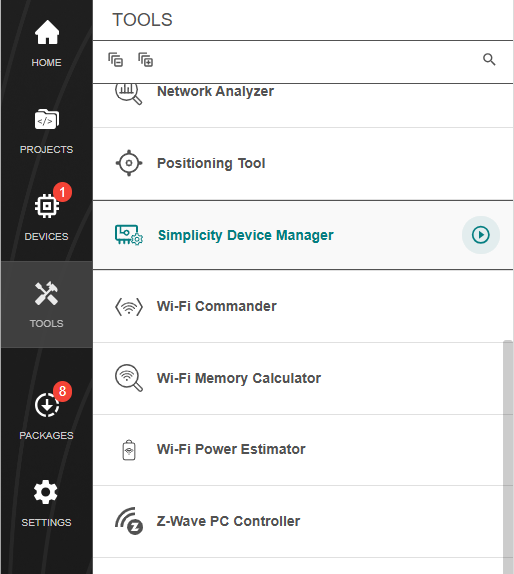This screenshot has width=514, height=574.
Task: Click the Z-Wave PC Controller icon
Action: (129, 521)
